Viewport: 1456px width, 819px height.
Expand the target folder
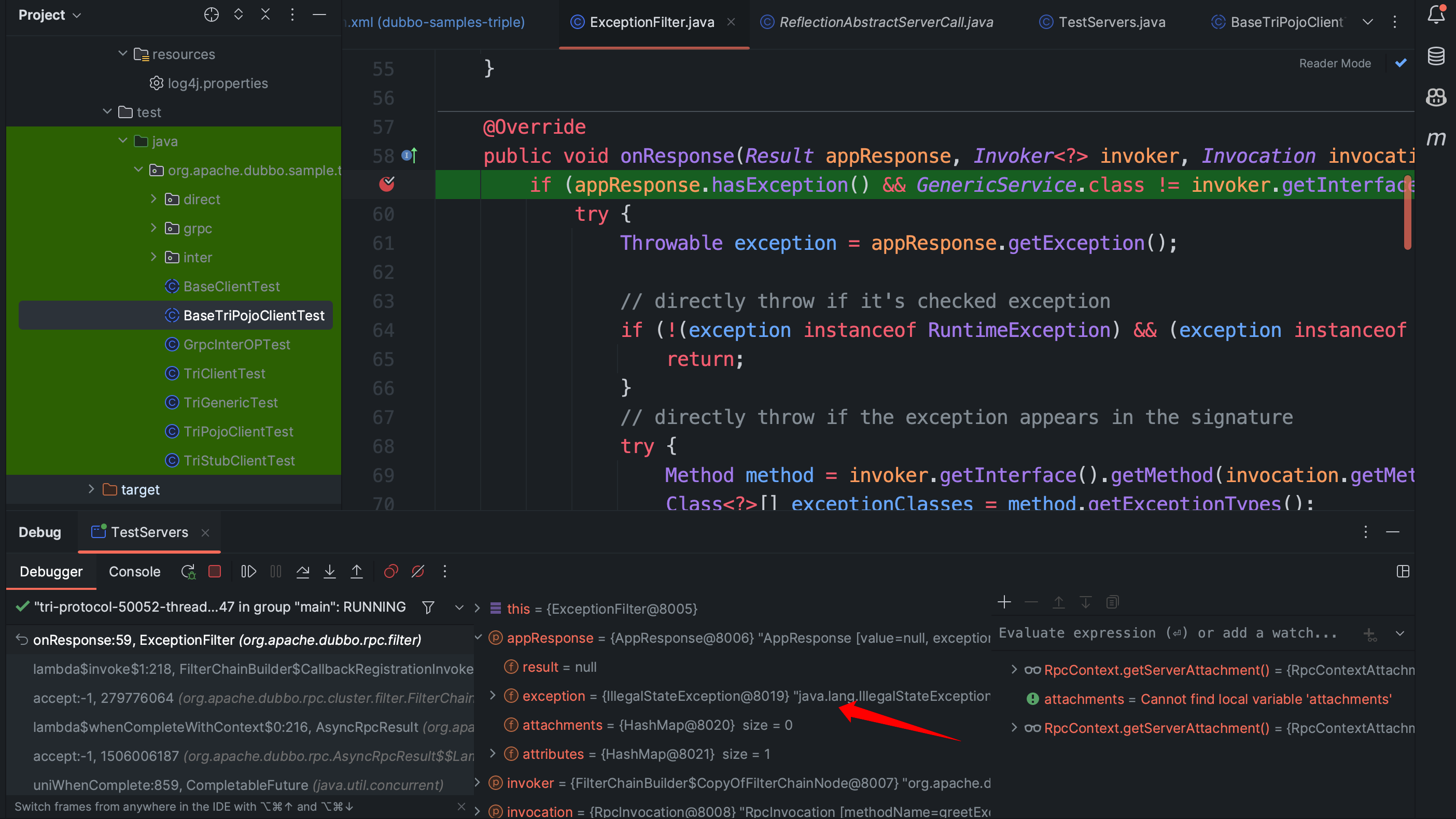point(92,488)
